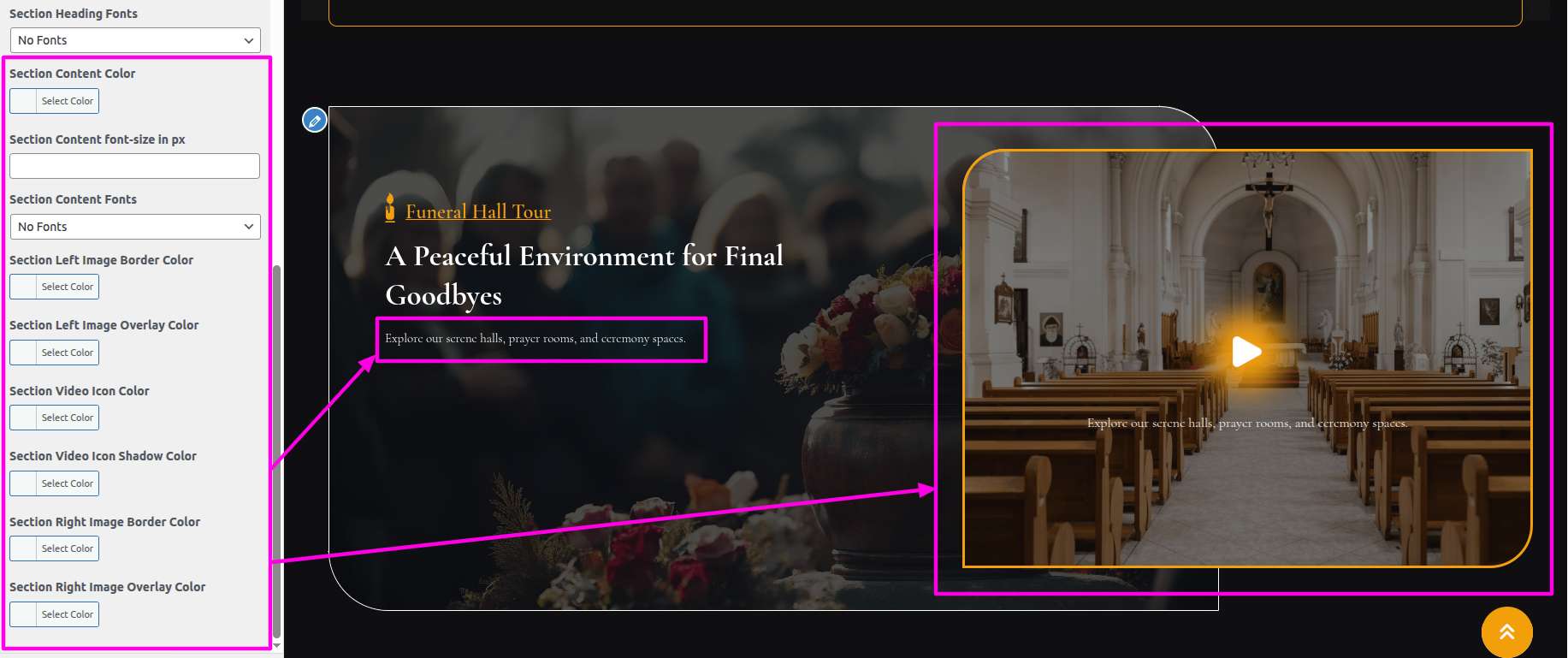Select color for Section Content Color
The image size is (1568, 658).
pos(55,101)
